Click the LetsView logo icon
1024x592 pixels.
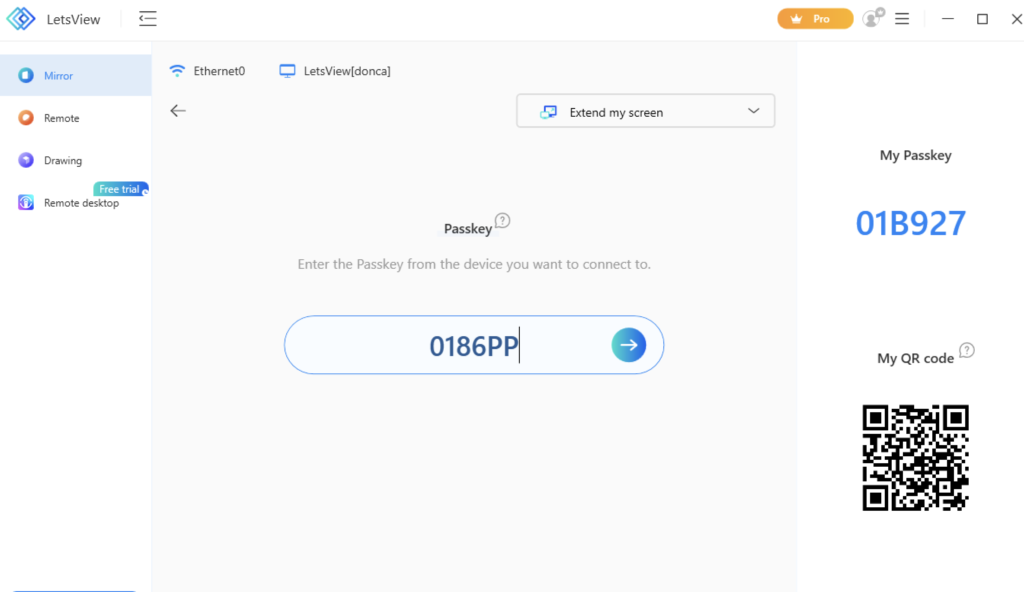coord(21,19)
